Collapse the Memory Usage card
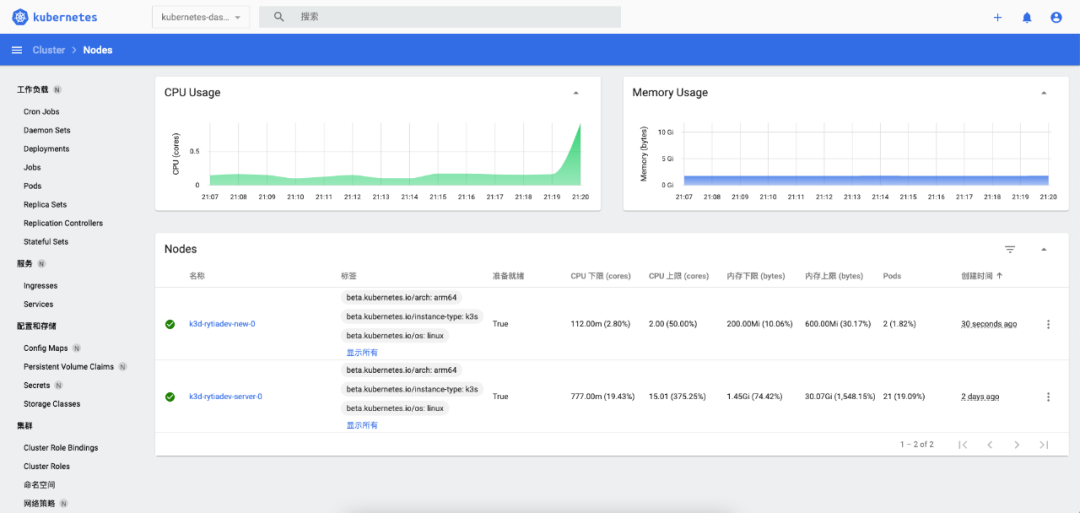1080x513 pixels. (1043, 92)
